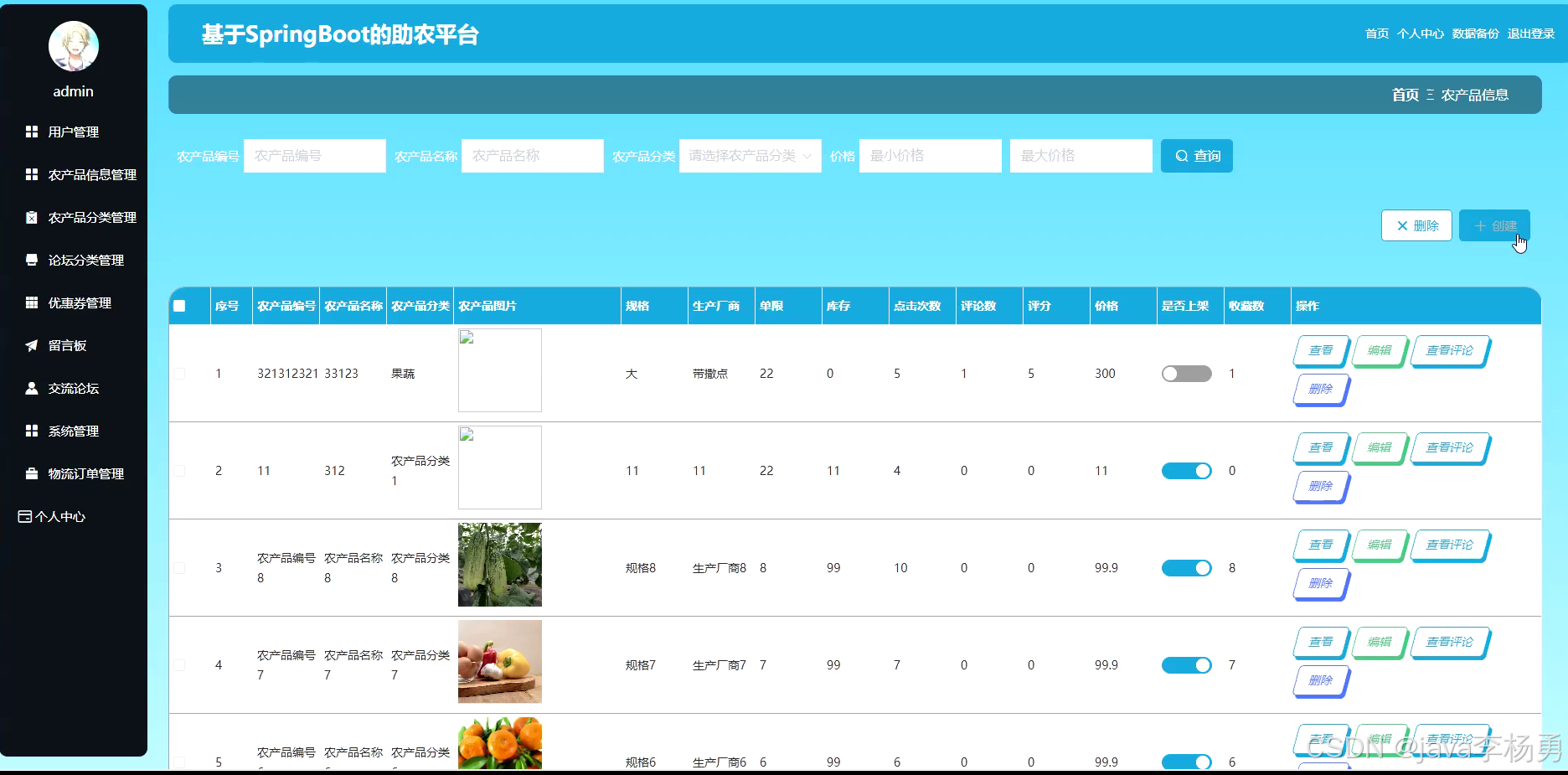Click the X icon on 删除 button

[1402, 225]
